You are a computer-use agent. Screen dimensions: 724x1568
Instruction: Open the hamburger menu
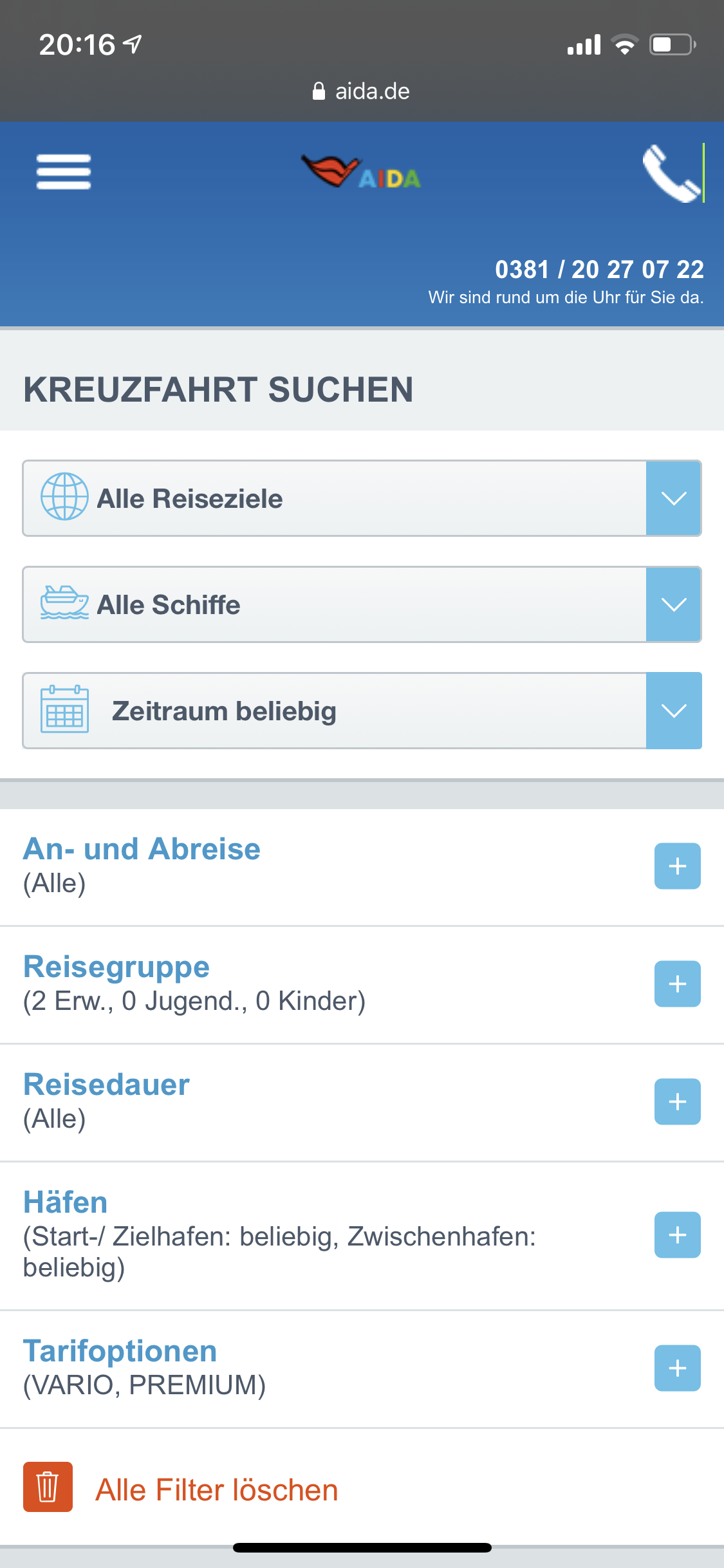pos(63,172)
